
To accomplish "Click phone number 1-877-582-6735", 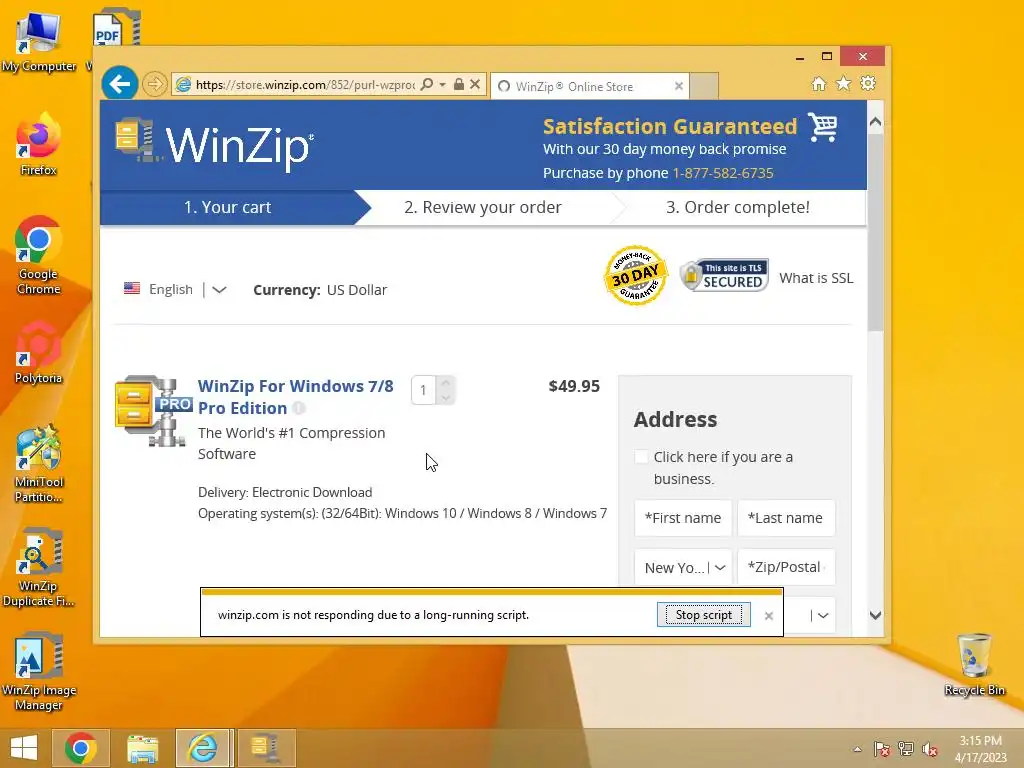I will pyautogui.click(x=723, y=173).
